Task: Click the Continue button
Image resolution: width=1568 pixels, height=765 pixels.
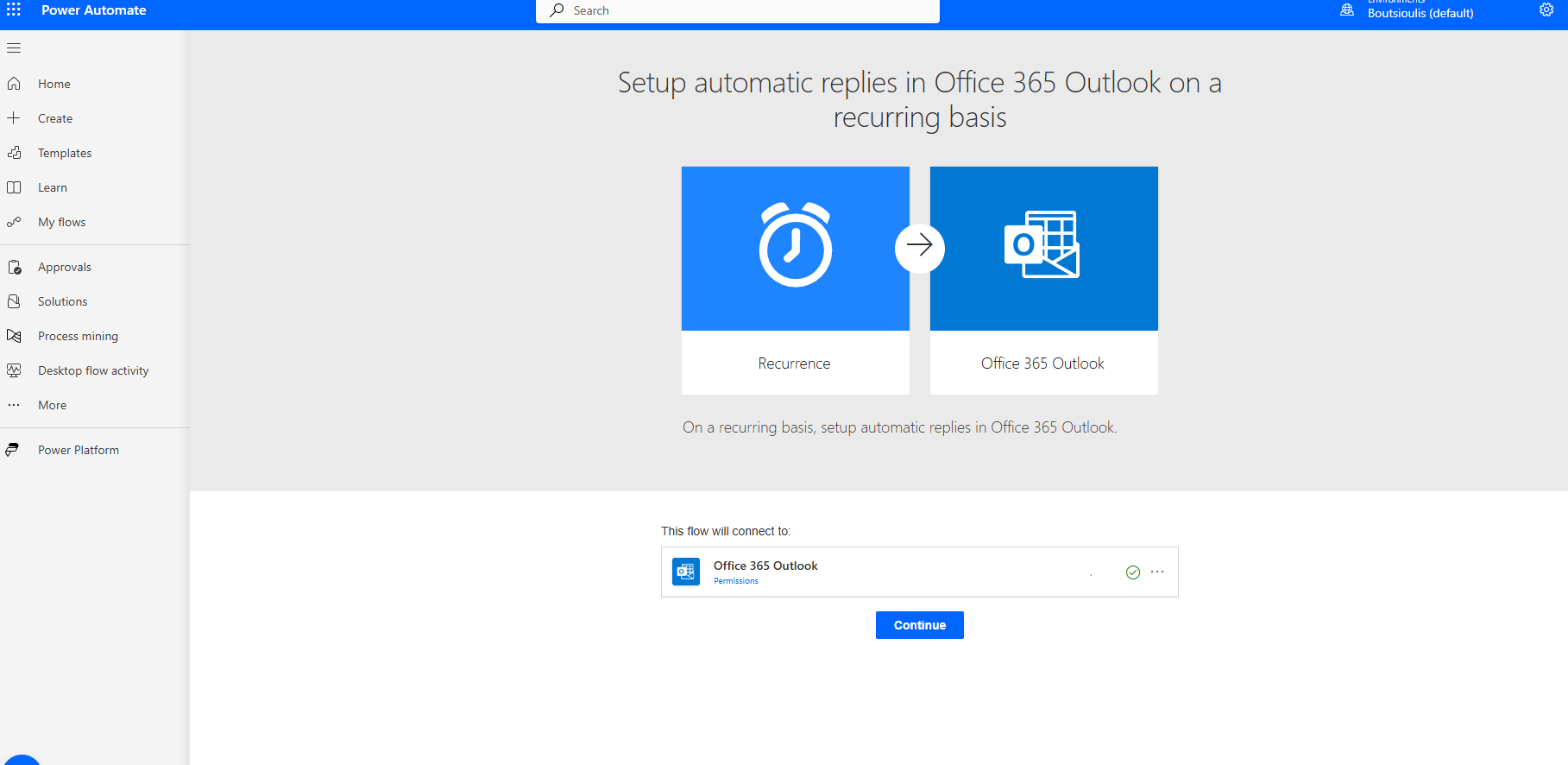Action: 920,625
